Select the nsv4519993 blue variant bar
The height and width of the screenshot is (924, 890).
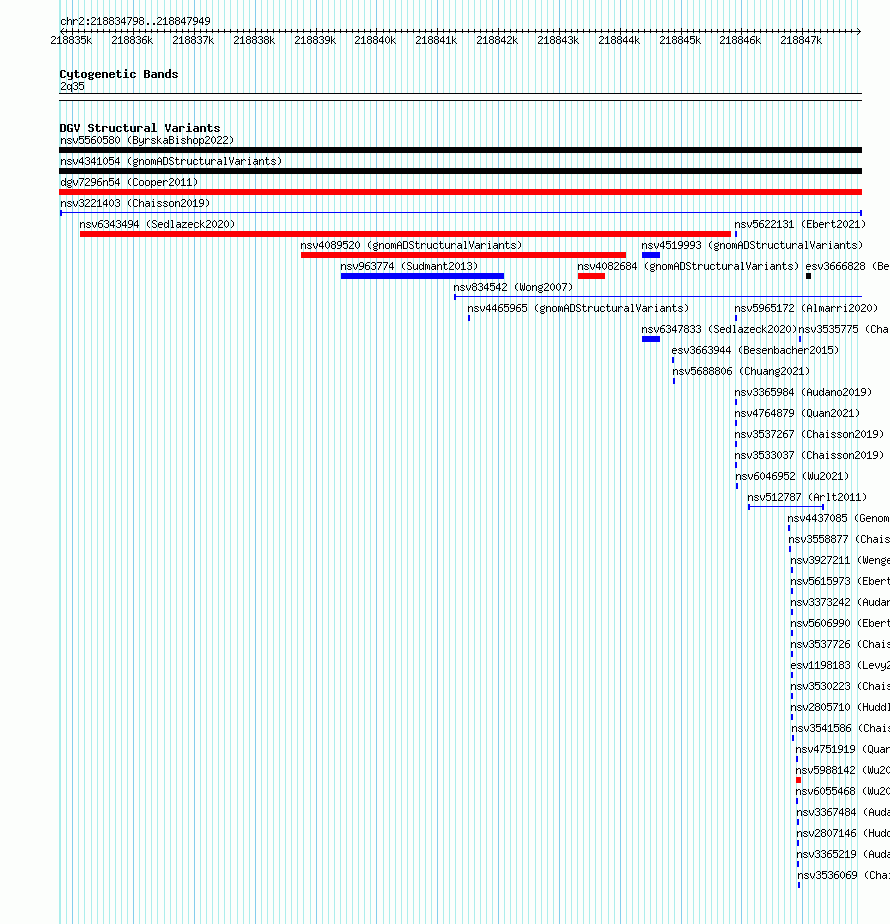651,255
